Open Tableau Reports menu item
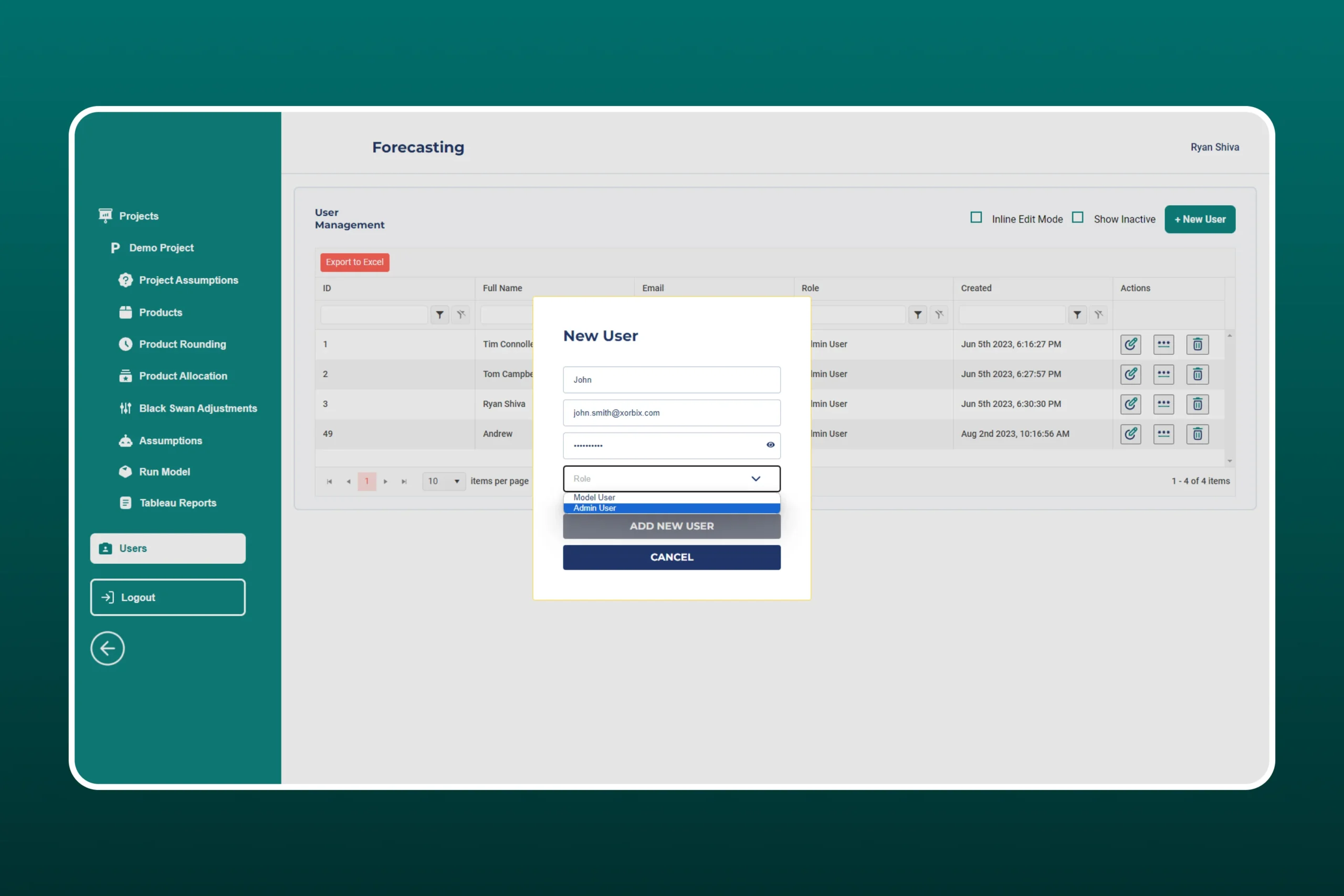The image size is (1344, 896). point(178,503)
